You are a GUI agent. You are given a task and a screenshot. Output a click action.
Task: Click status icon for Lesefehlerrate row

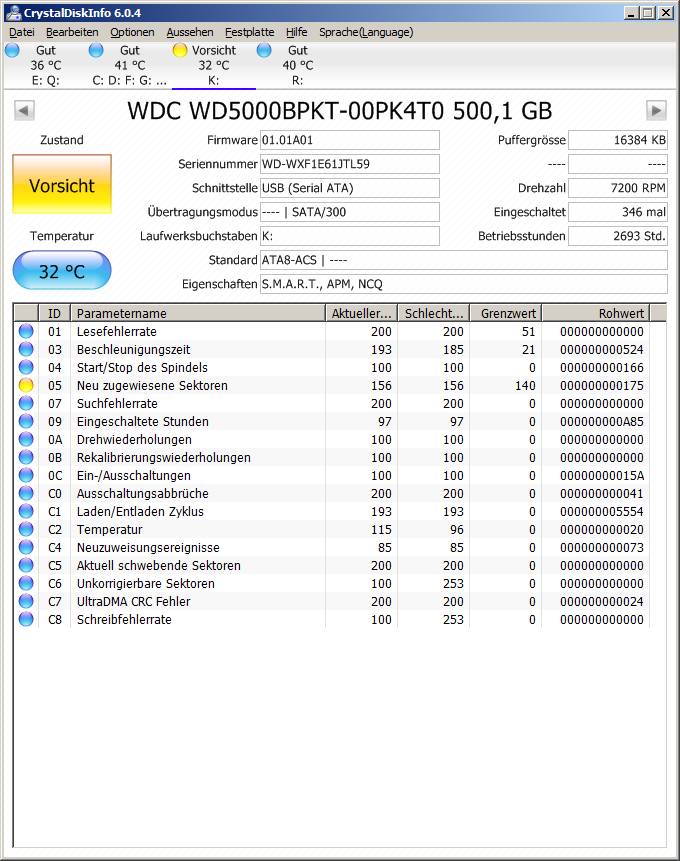(26, 331)
